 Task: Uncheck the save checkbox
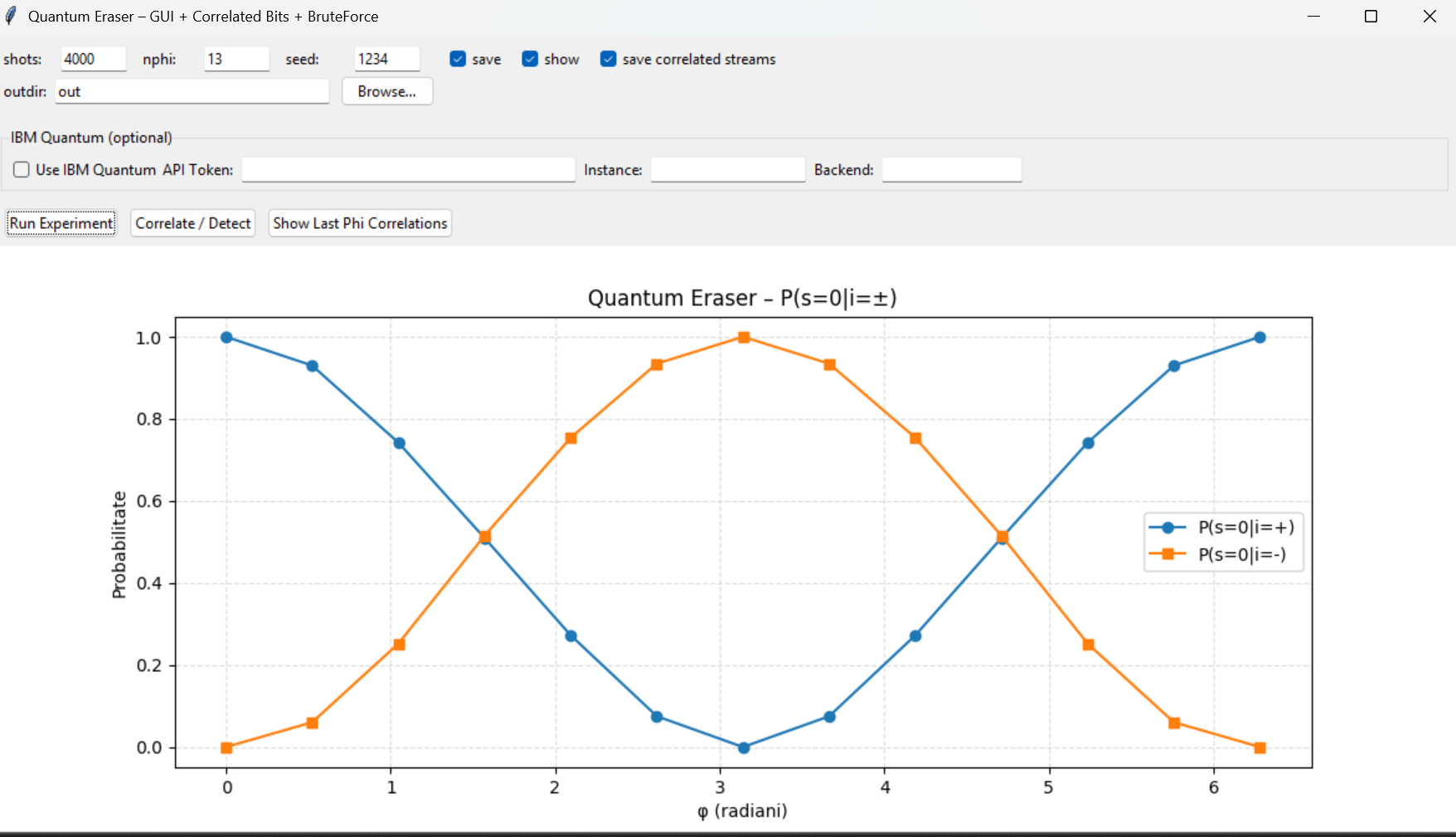(x=458, y=59)
